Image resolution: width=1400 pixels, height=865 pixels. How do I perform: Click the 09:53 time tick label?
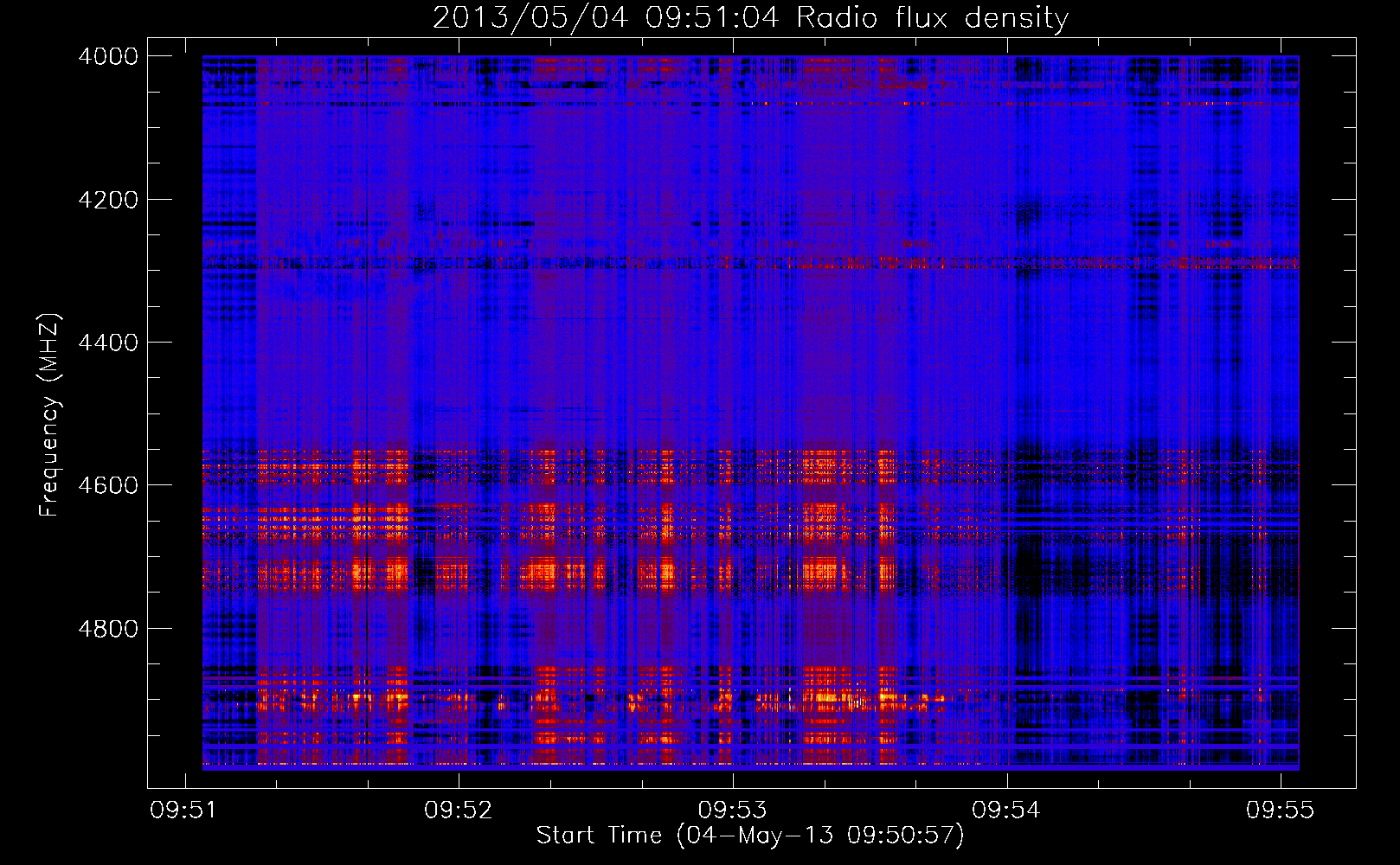pos(732,811)
